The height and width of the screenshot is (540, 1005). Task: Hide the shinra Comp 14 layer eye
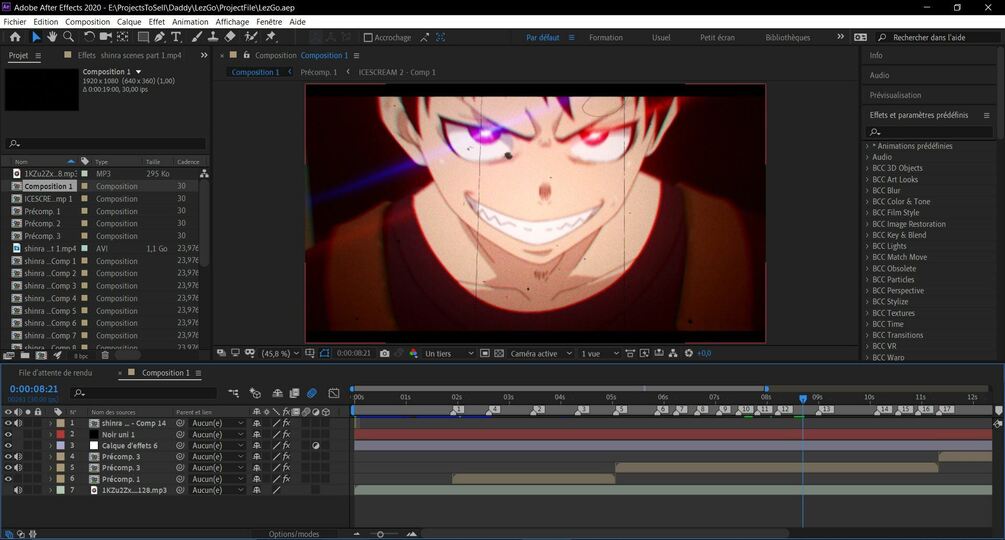point(8,423)
